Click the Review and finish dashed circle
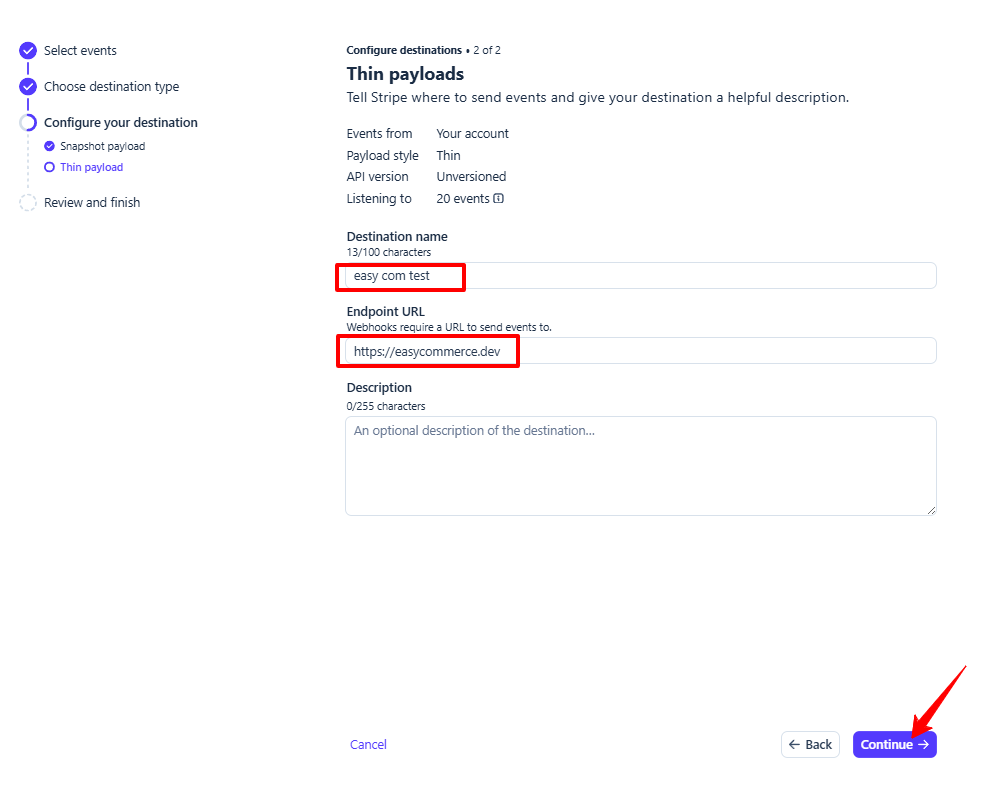Viewport: 1001px width, 785px height. coord(28,203)
